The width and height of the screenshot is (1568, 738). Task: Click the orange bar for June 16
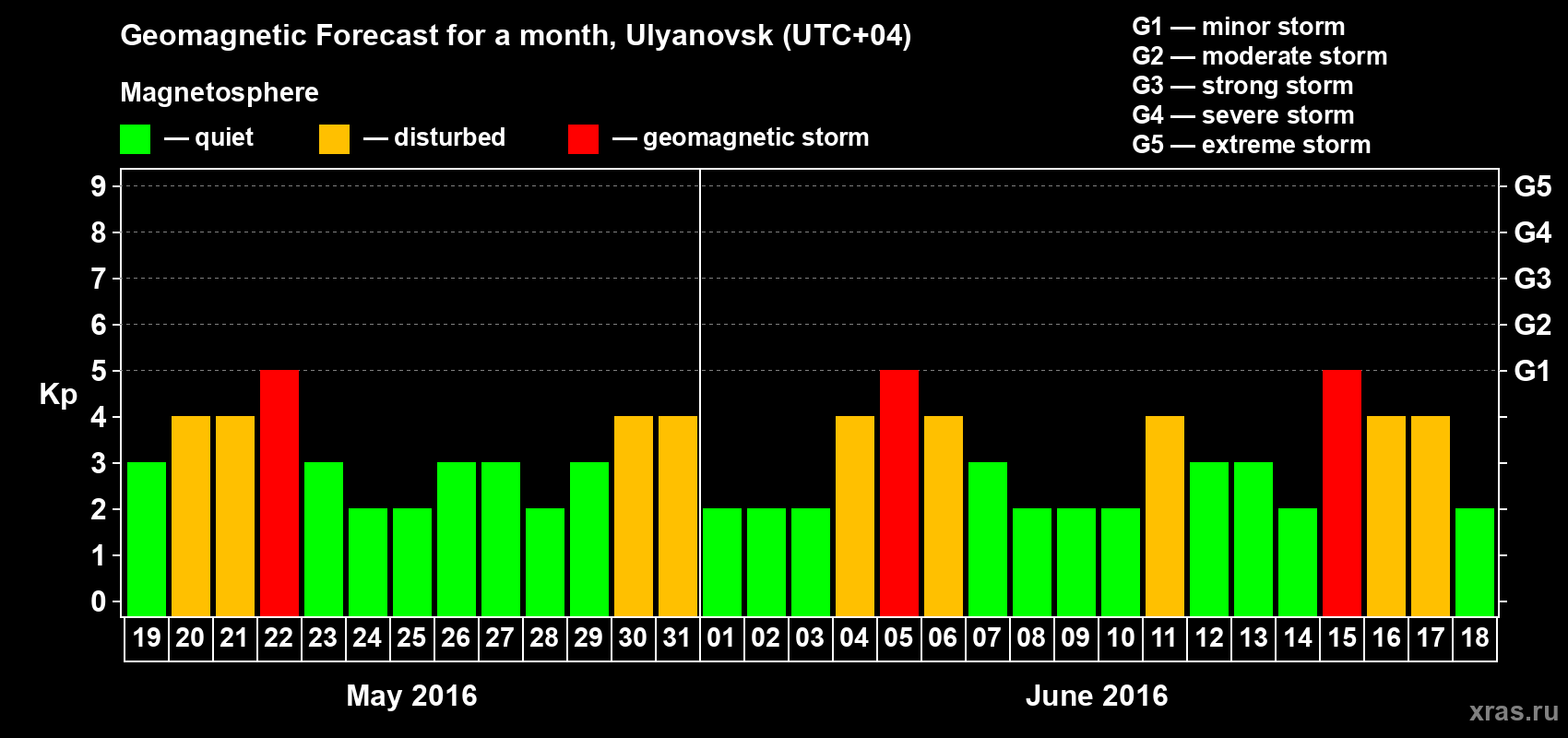pos(1386,516)
